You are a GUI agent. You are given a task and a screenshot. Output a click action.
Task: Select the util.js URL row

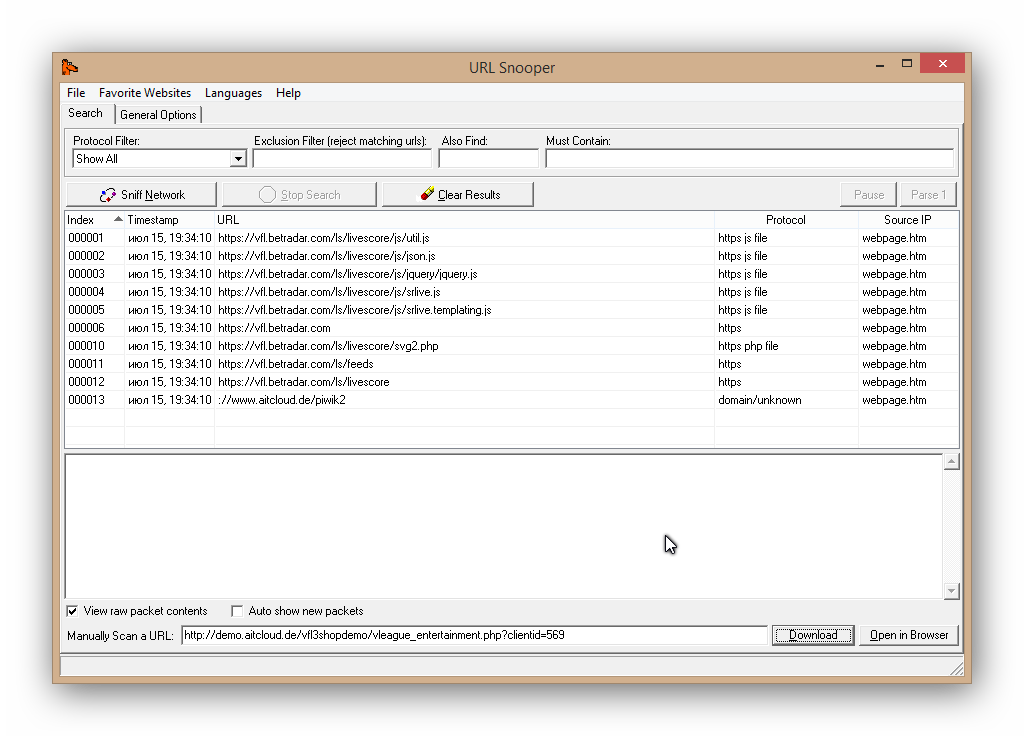click(512, 238)
